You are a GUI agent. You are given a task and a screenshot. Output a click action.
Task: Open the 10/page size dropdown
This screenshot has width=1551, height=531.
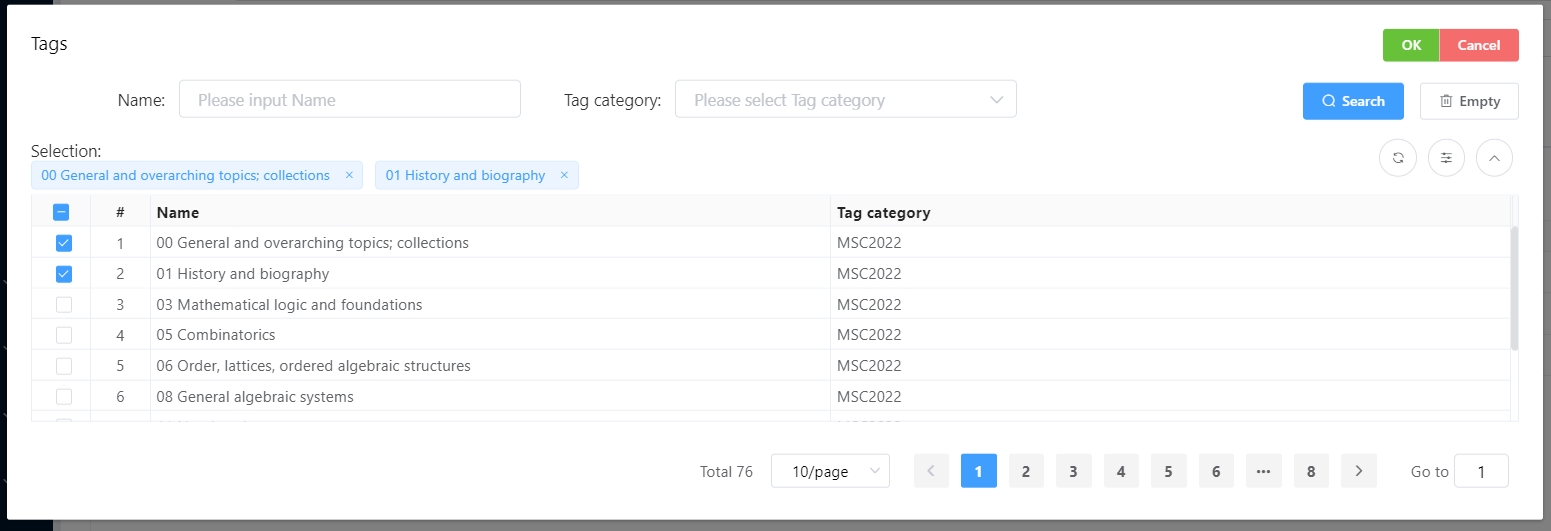click(x=830, y=471)
